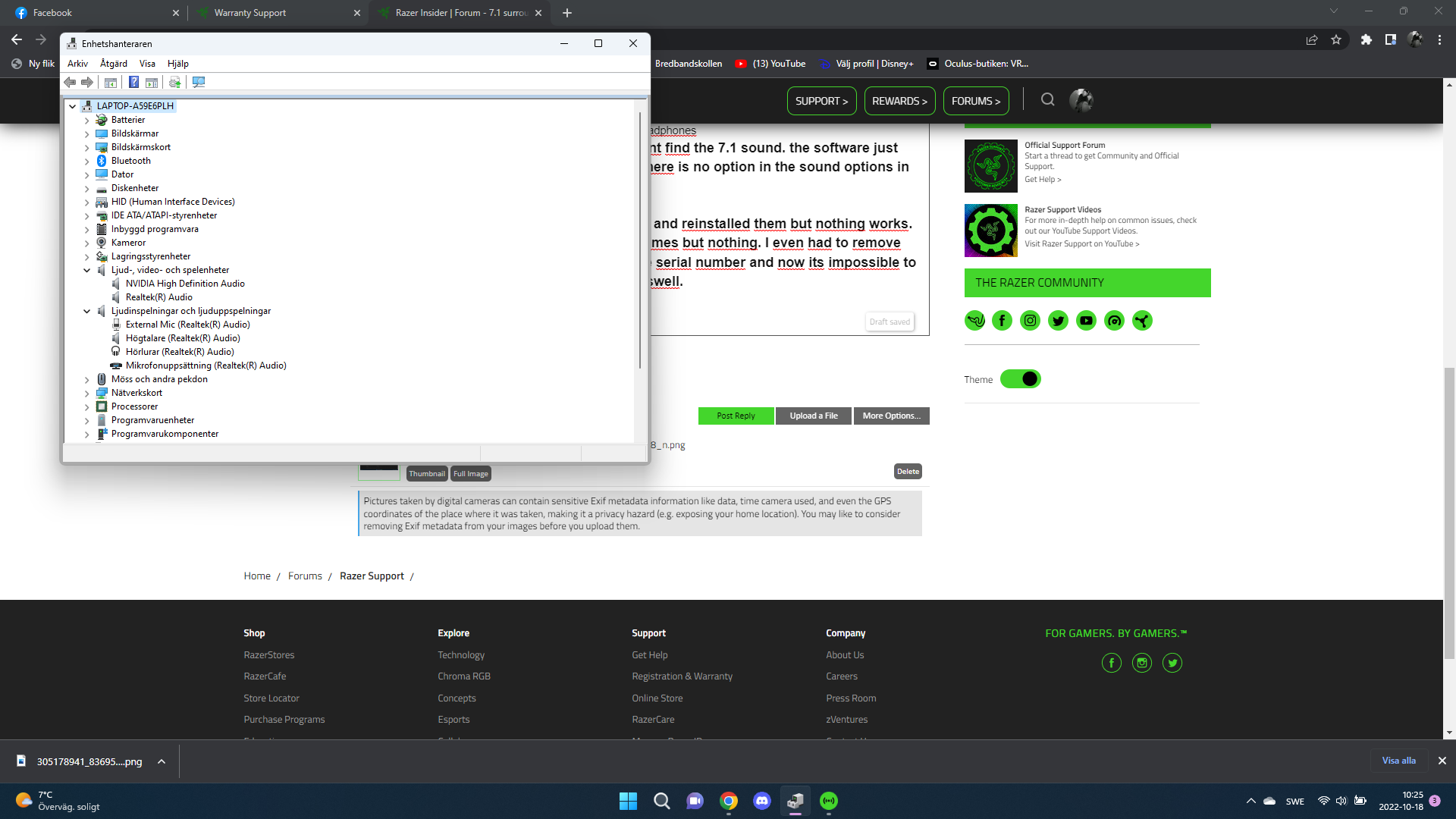This screenshot has height=819, width=1456.
Task: Select Realtek(R) Audio device
Action: click(159, 297)
